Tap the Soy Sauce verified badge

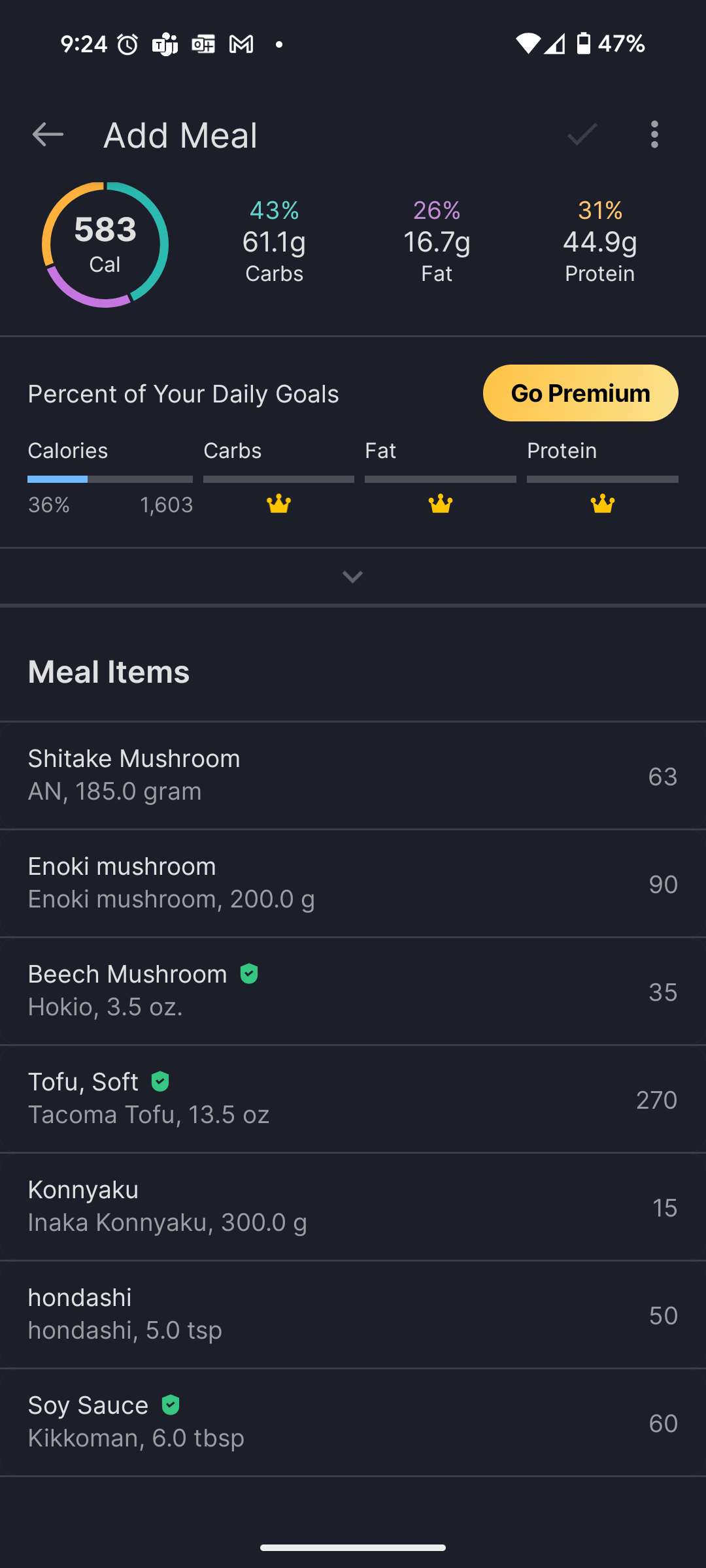[x=171, y=1405]
